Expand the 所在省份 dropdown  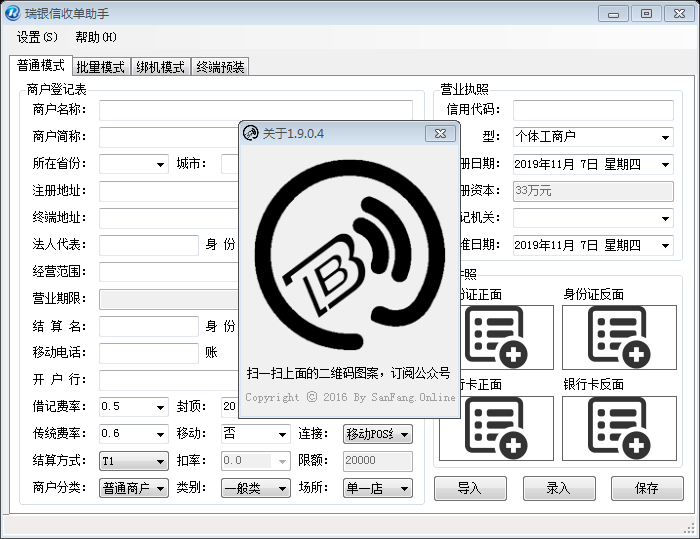133,164
